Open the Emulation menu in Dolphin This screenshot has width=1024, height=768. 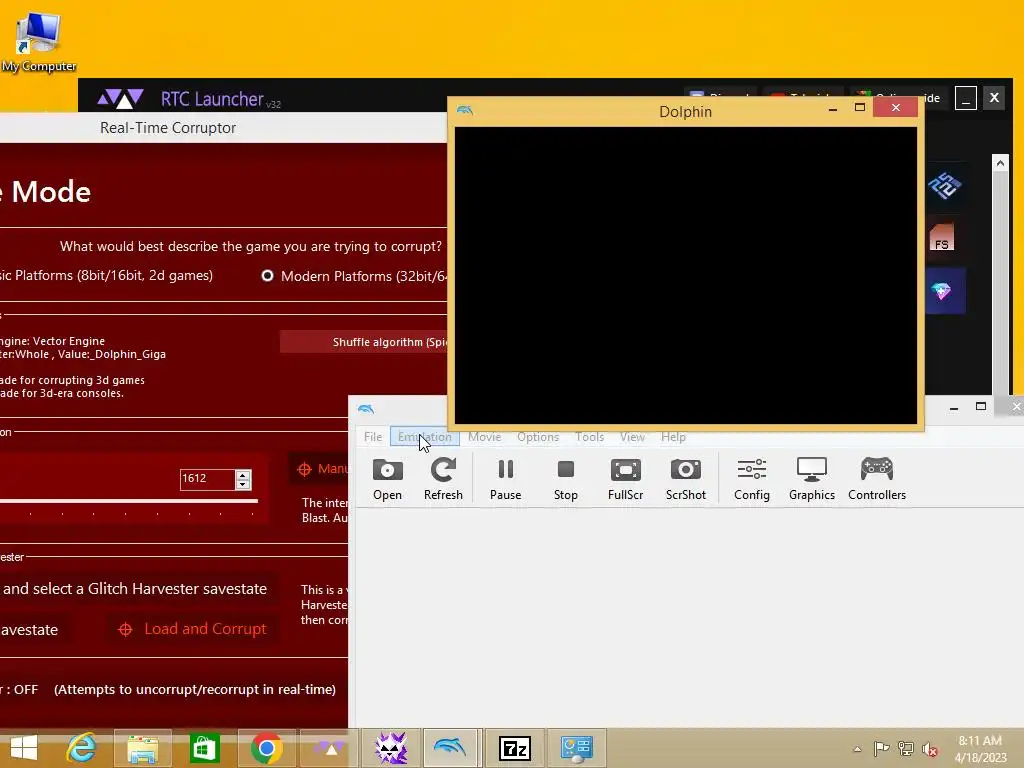[x=424, y=437]
